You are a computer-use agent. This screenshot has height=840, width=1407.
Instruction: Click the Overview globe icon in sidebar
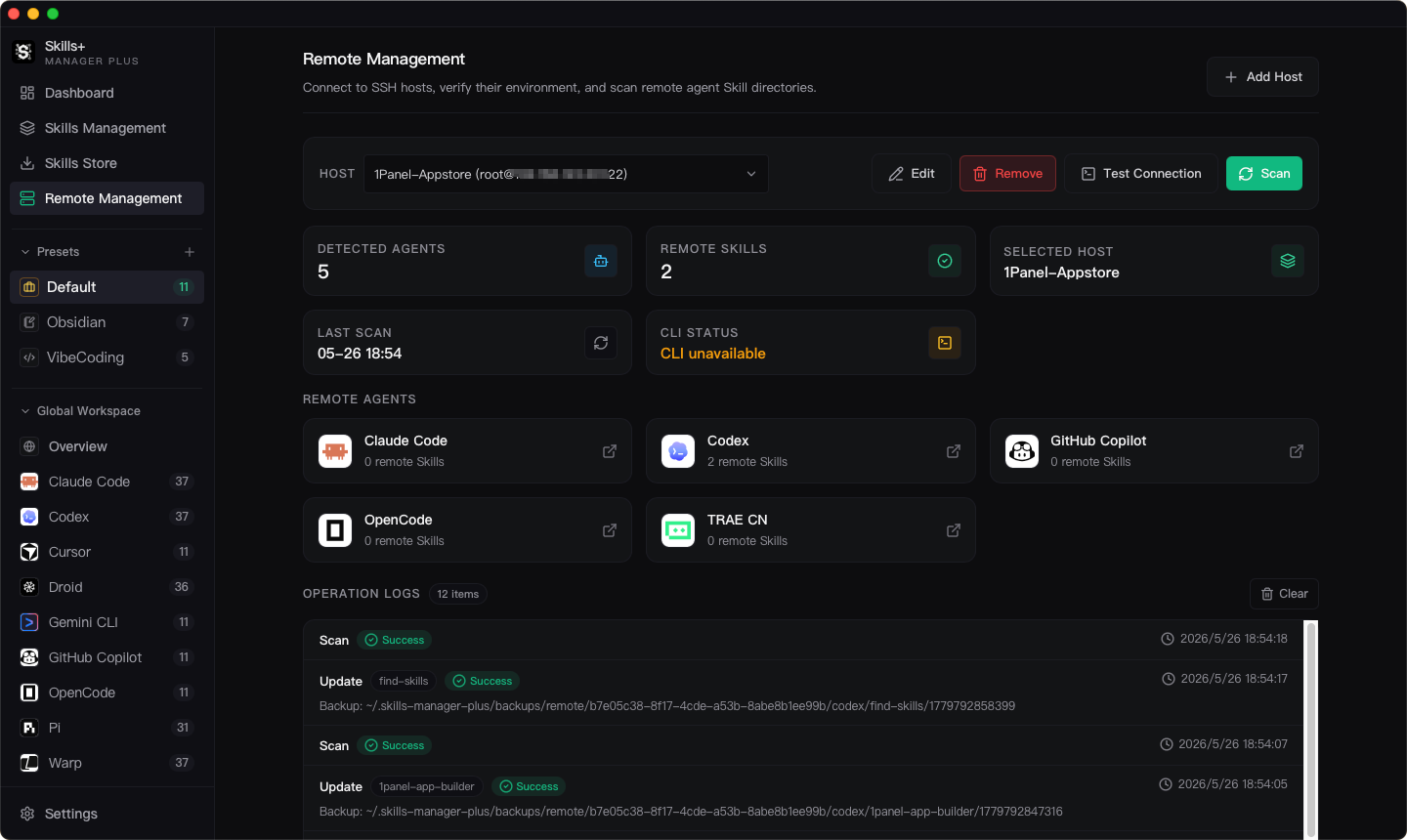click(29, 446)
